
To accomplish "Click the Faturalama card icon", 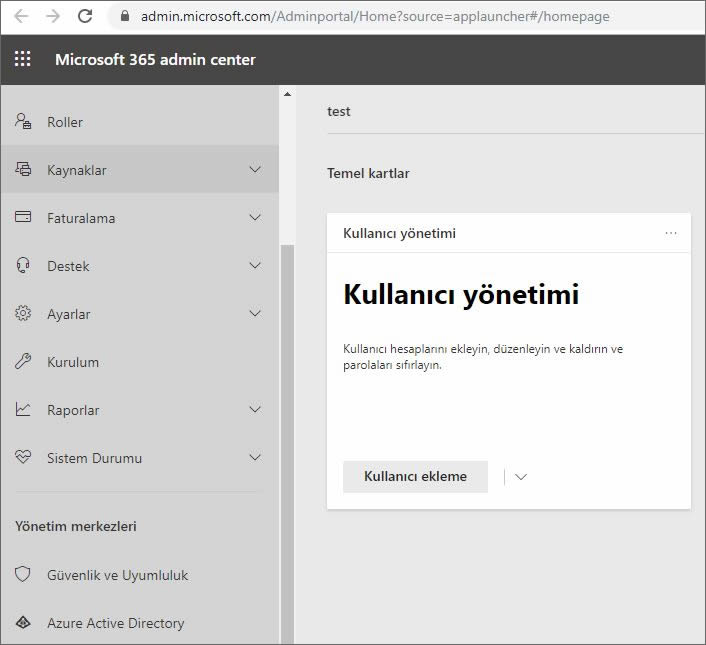I will (x=23, y=217).
